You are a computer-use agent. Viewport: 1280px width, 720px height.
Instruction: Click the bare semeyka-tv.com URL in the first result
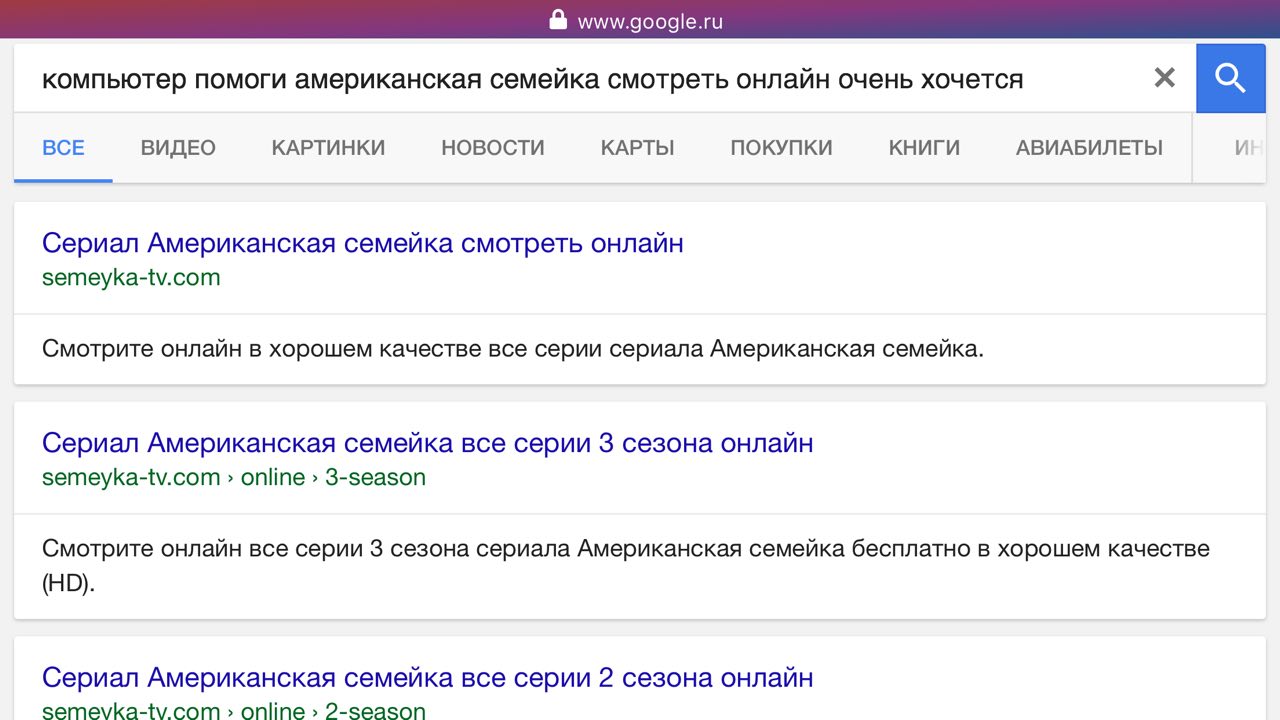tap(131, 277)
